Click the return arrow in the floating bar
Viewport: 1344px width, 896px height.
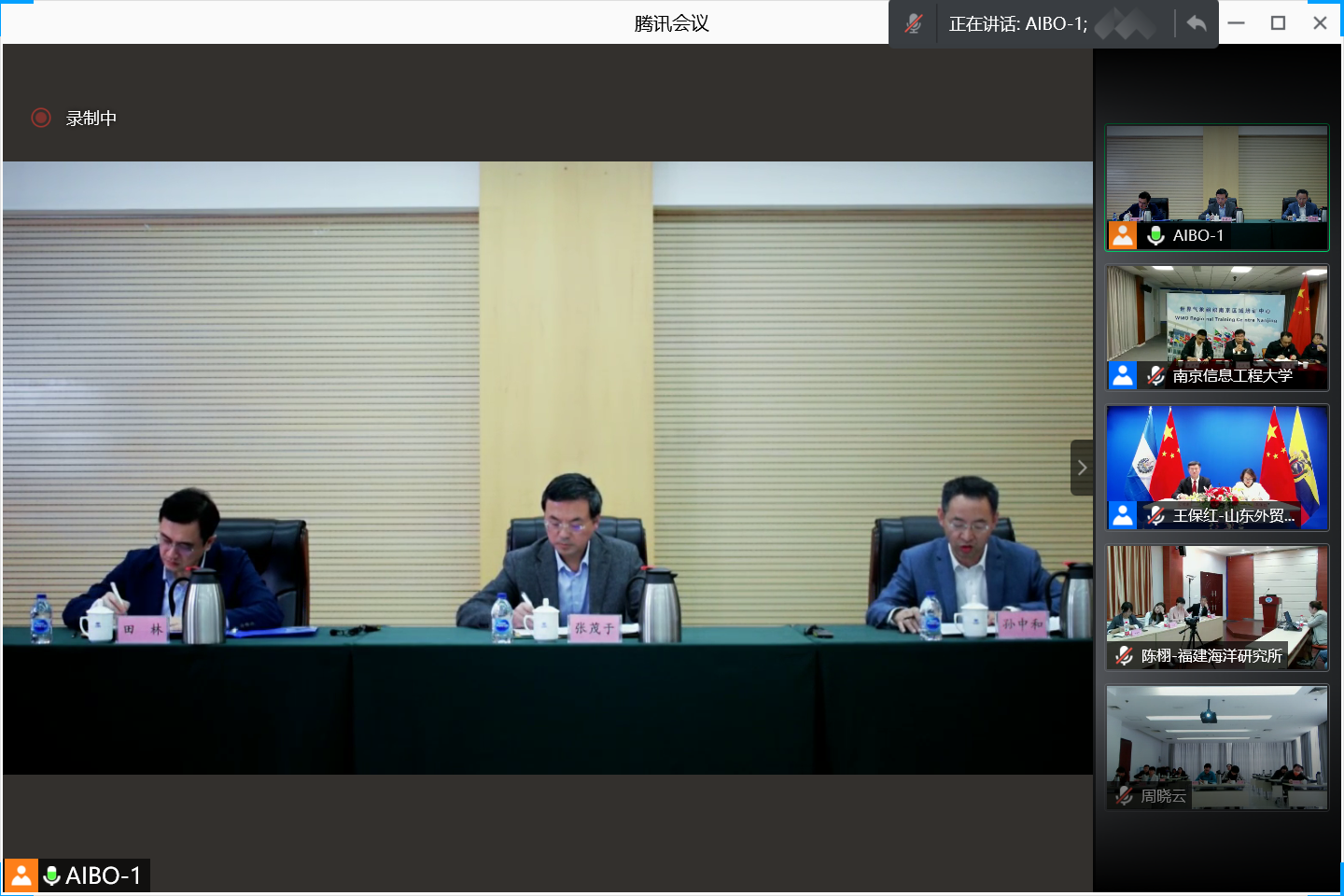click(1196, 23)
